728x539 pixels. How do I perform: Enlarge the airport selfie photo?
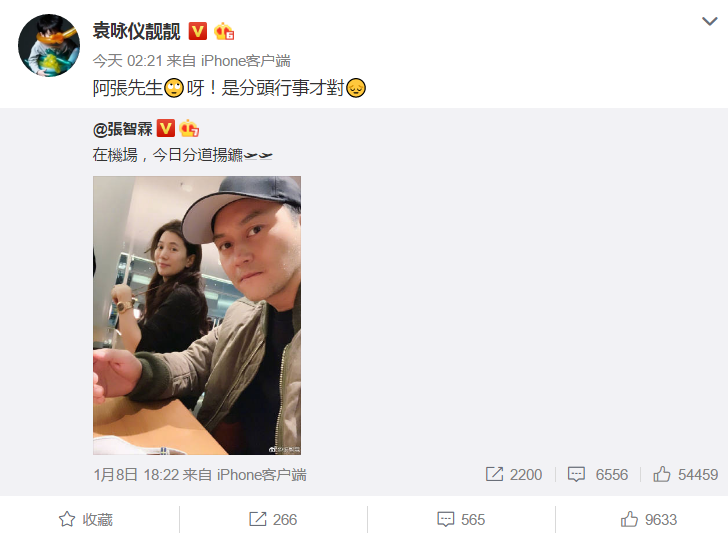[x=197, y=315]
